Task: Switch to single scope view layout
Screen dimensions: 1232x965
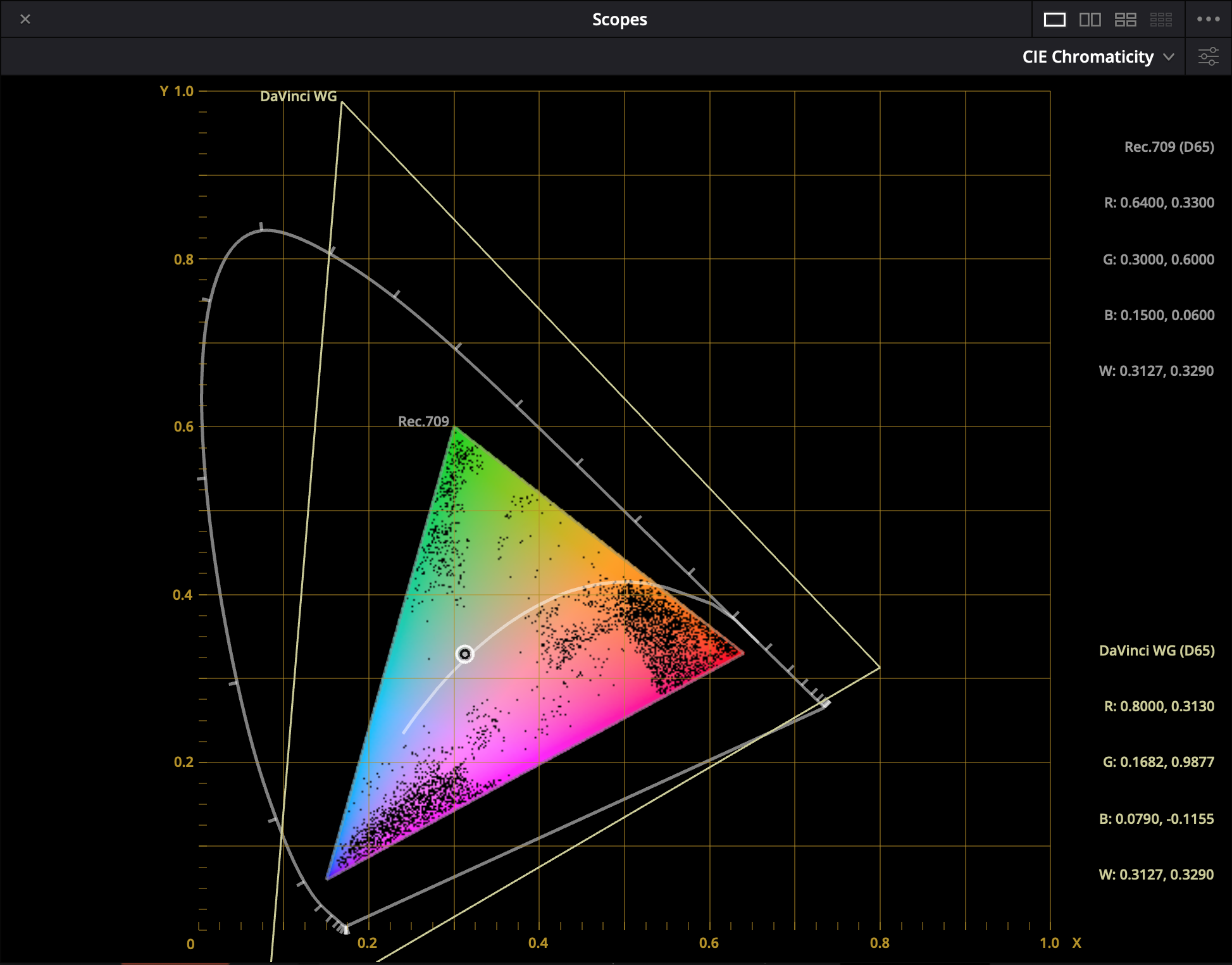Action: tap(1054, 20)
